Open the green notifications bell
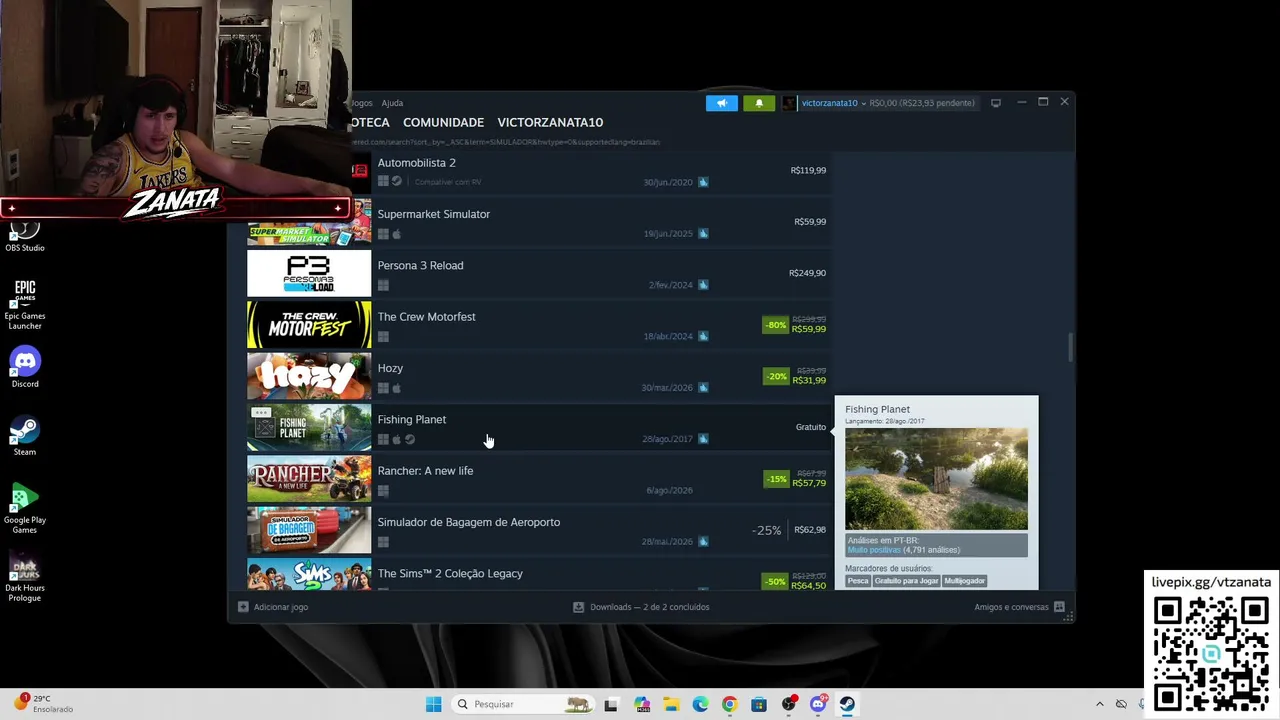 point(758,103)
